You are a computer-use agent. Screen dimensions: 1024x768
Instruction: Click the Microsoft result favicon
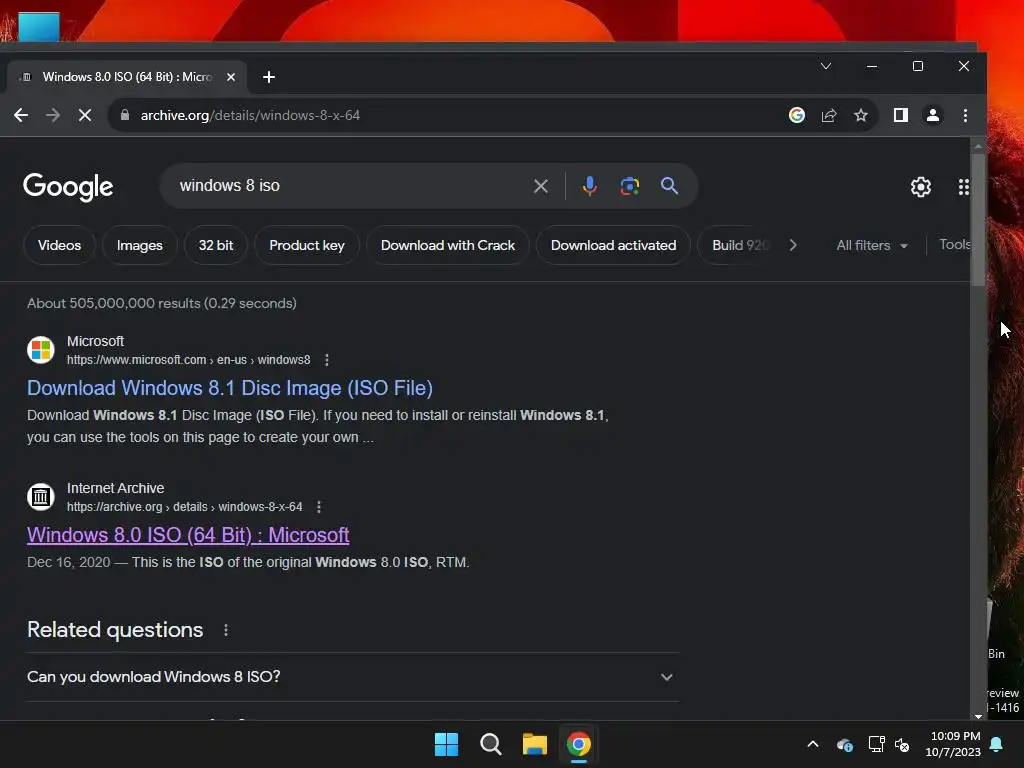(40, 349)
